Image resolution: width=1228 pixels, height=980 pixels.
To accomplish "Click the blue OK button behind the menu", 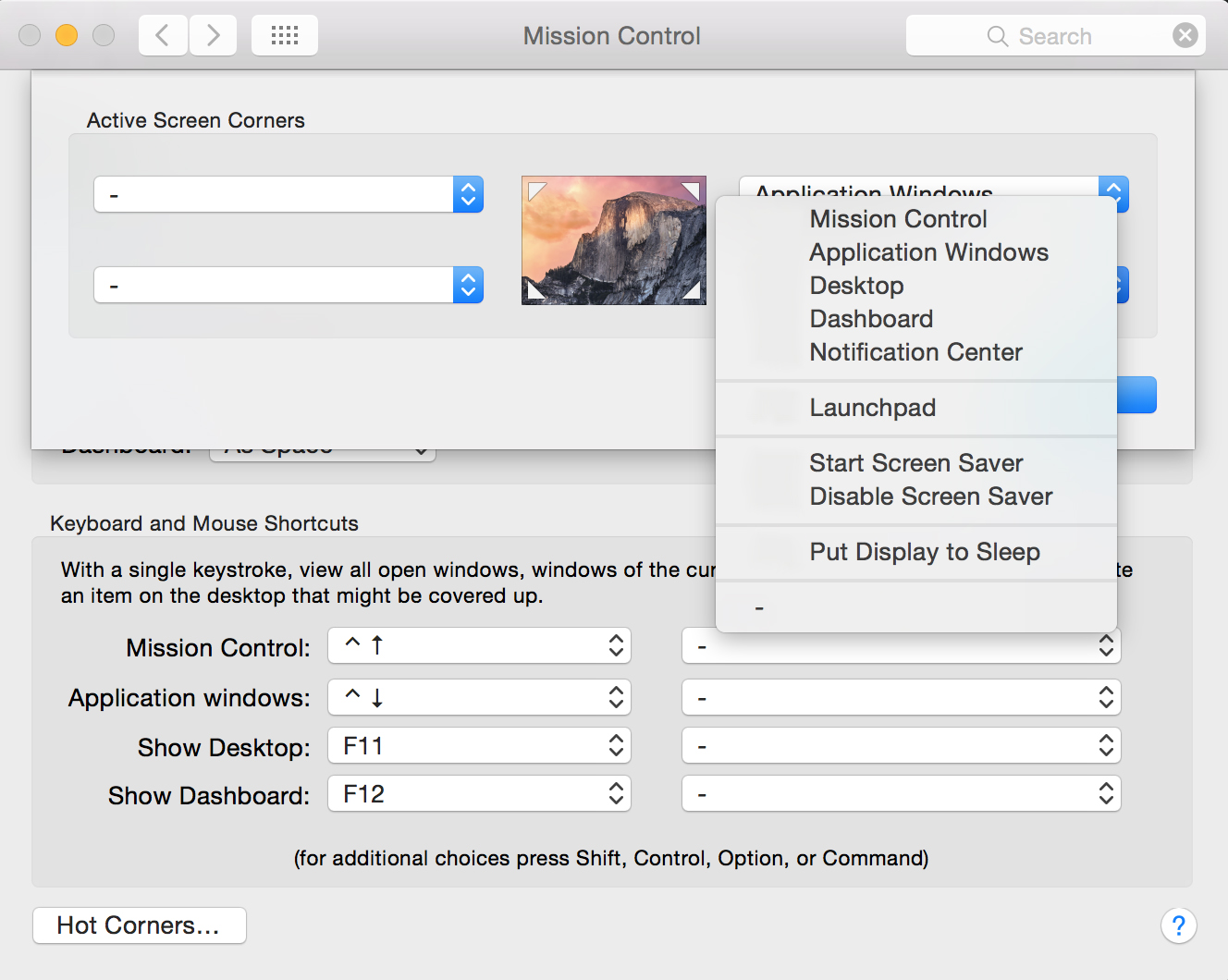I will (1137, 395).
